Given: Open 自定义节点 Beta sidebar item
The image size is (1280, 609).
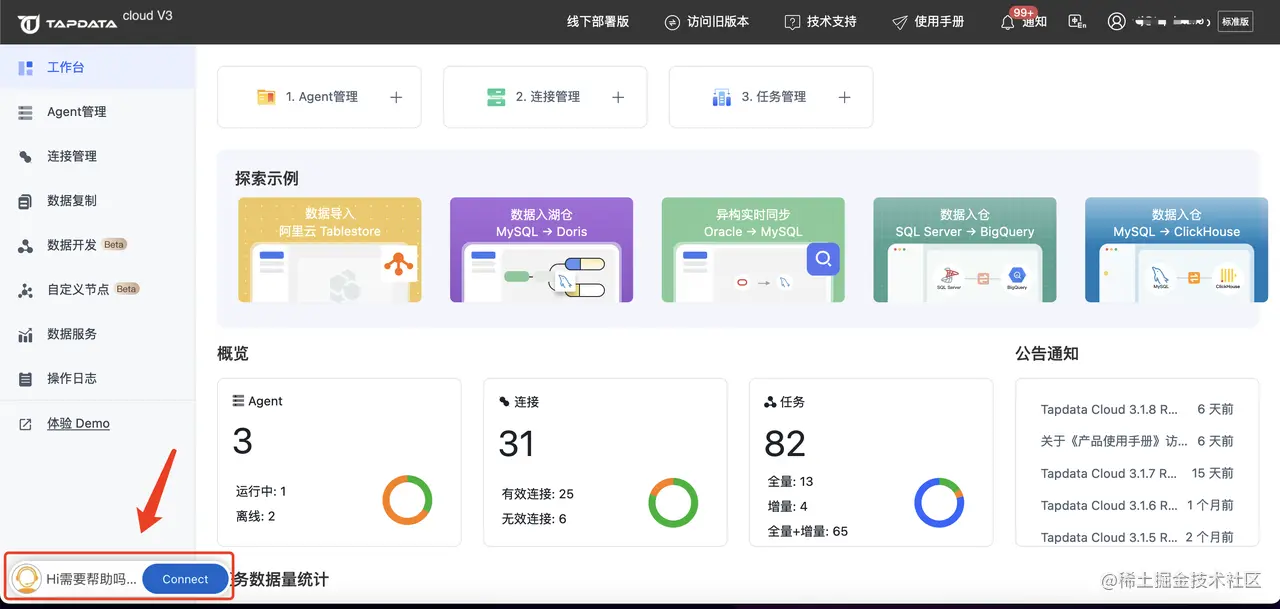Looking at the screenshot, I should tap(97, 289).
